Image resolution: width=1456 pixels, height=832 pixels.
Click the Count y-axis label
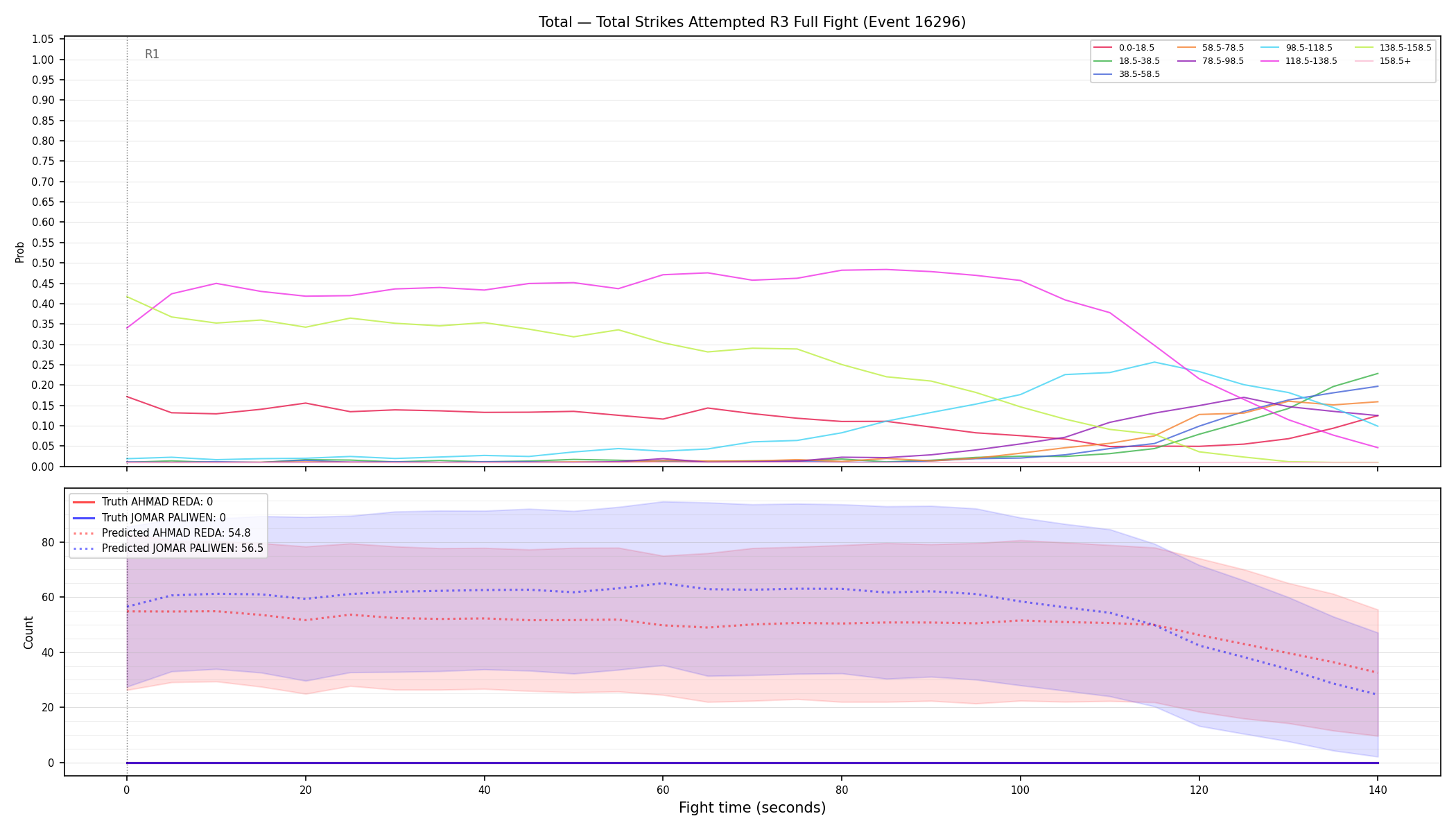click(28, 632)
